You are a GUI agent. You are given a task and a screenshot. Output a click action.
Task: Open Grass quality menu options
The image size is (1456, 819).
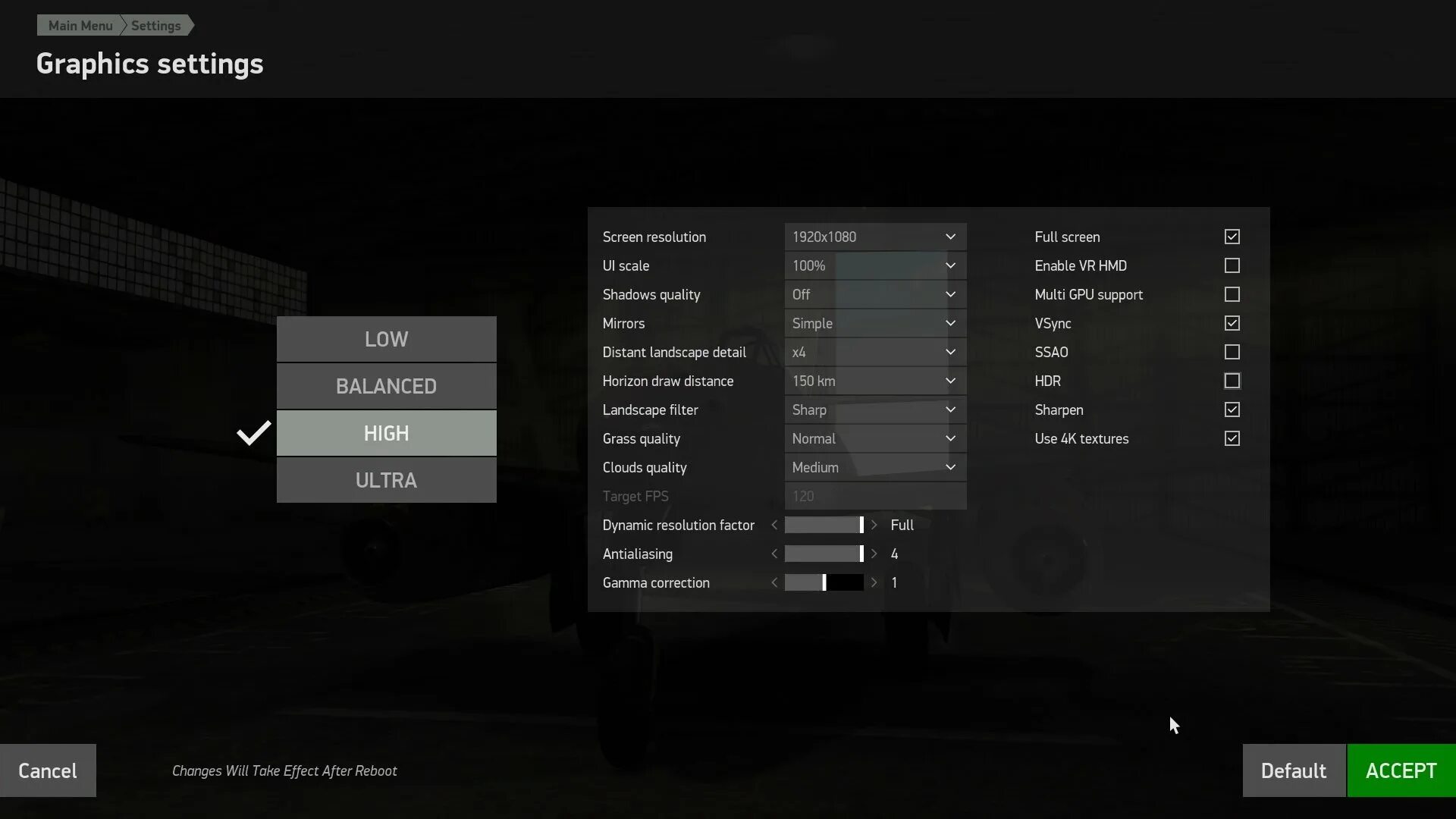coord(875,438)
